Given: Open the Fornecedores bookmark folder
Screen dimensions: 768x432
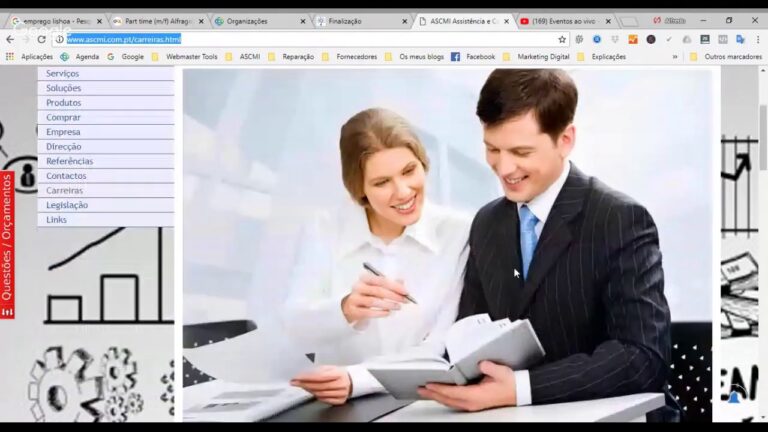Looking at the screenshot, I should [349, 57].
